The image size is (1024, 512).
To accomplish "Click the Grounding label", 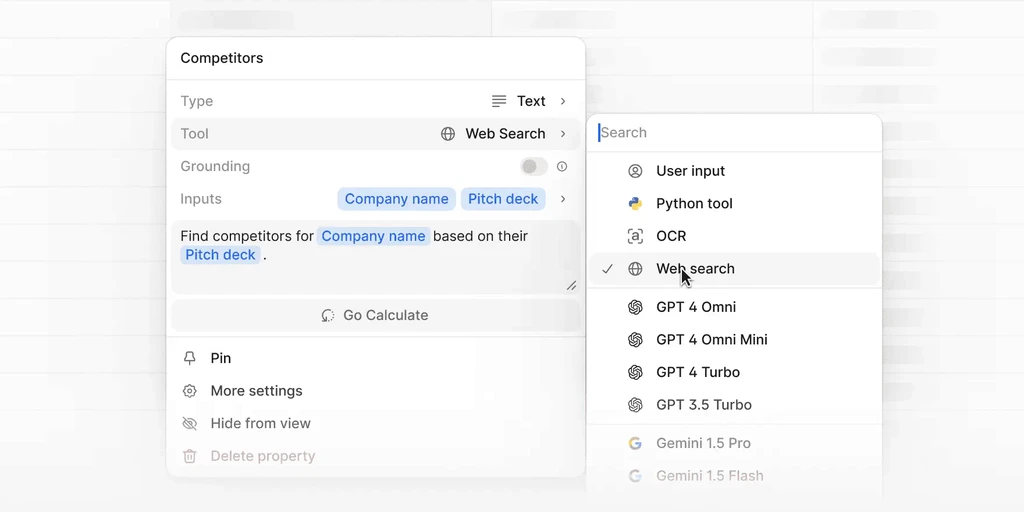I will click(x=215, y=167).
